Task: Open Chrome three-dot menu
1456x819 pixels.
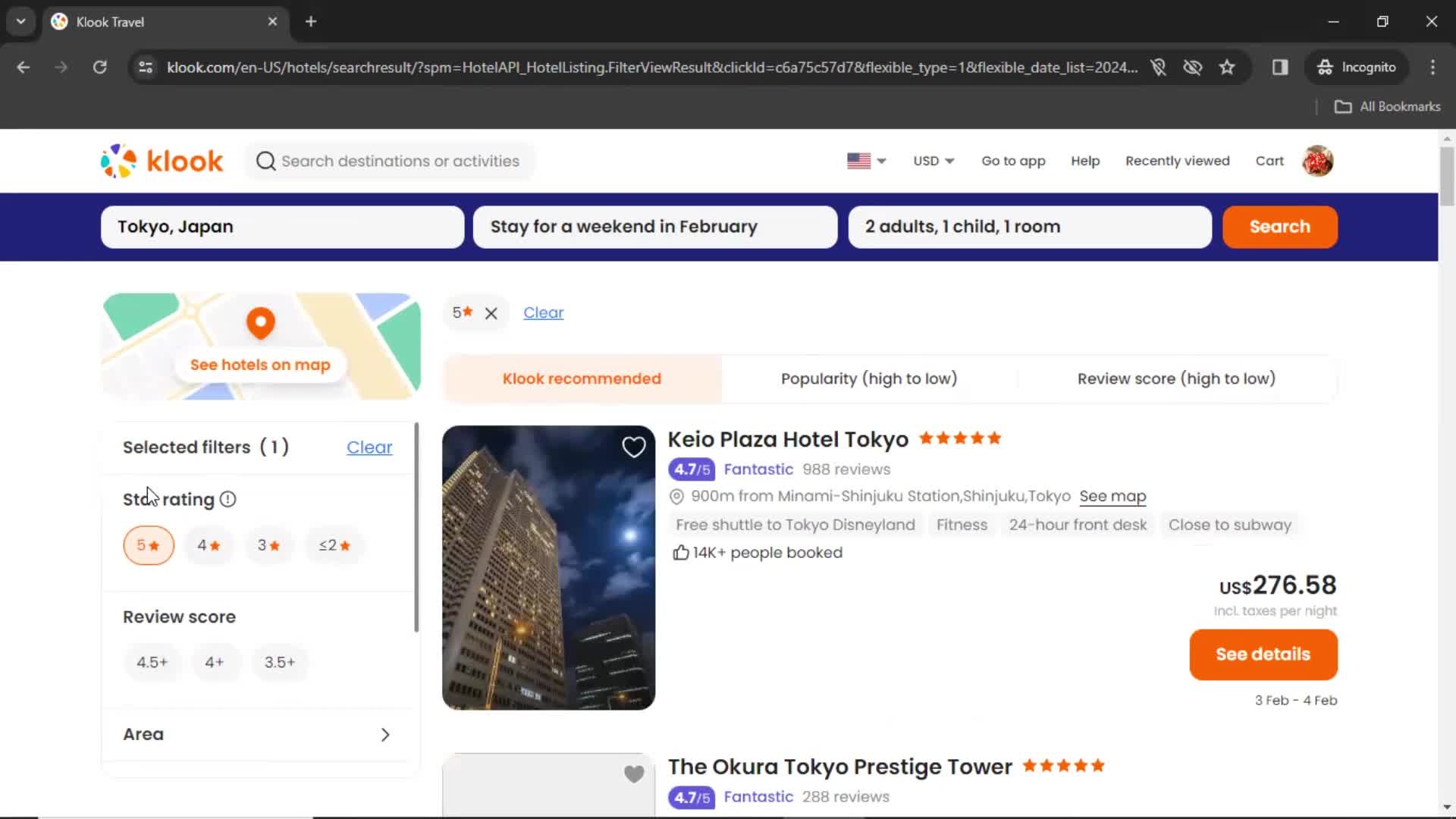Action: (1432, 67)
